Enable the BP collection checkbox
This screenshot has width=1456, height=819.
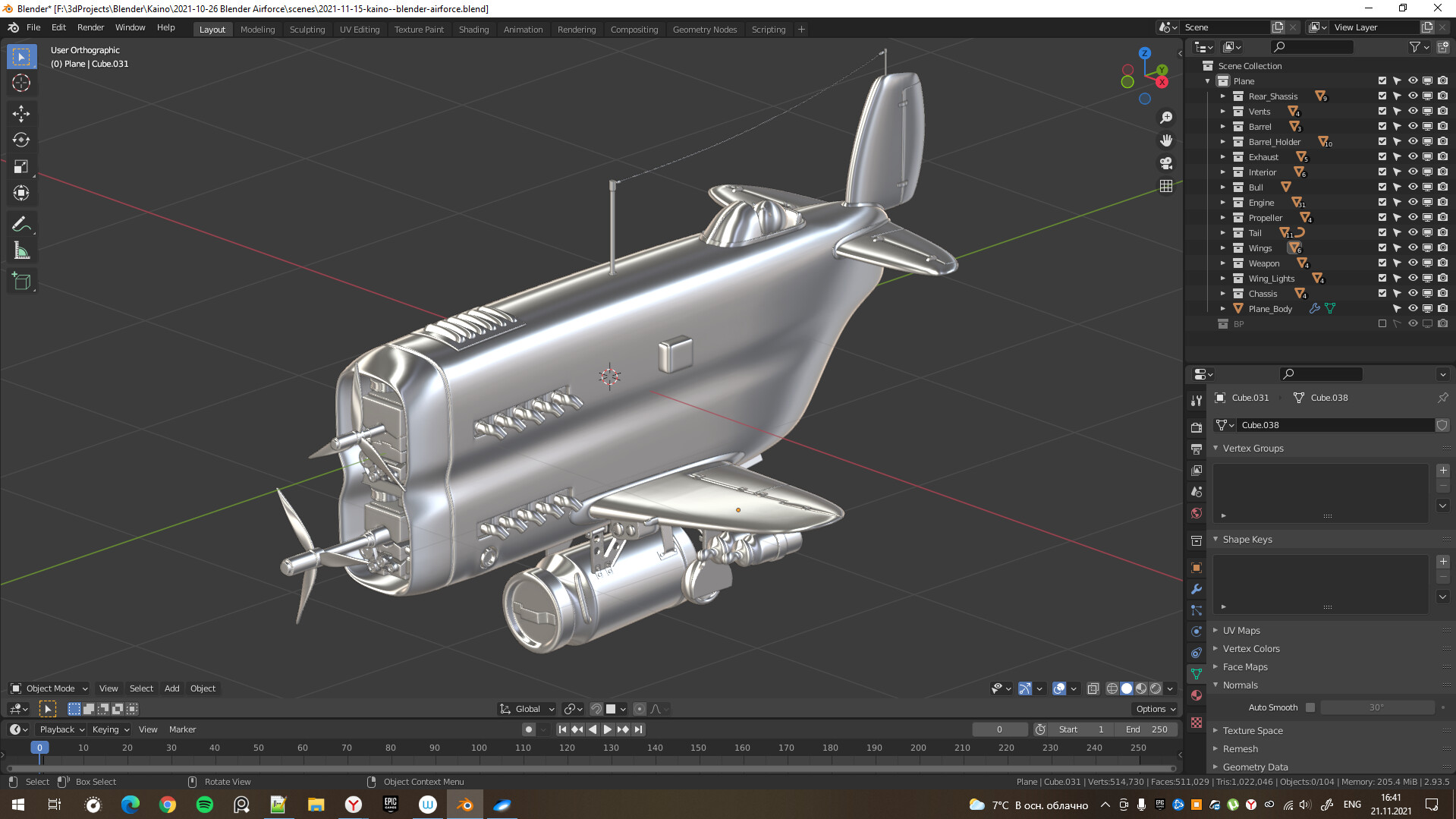pos(1382,324)
